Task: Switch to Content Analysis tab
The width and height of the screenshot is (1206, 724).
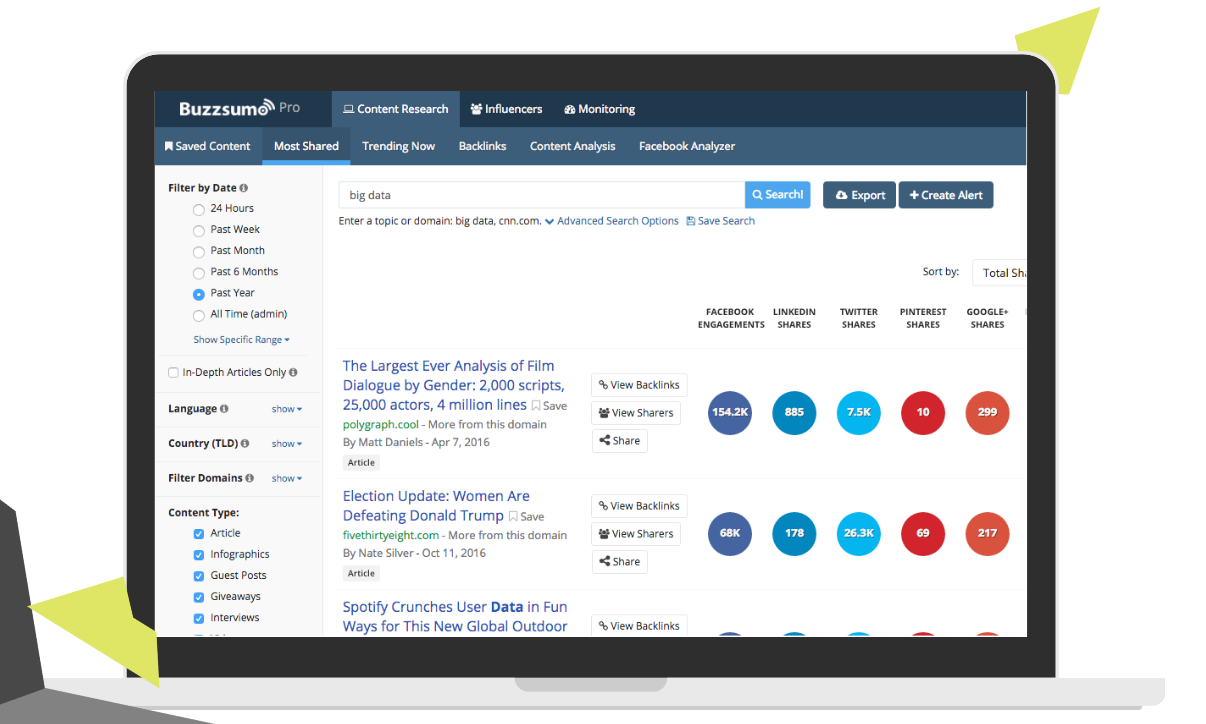Action: pos(572,146)
